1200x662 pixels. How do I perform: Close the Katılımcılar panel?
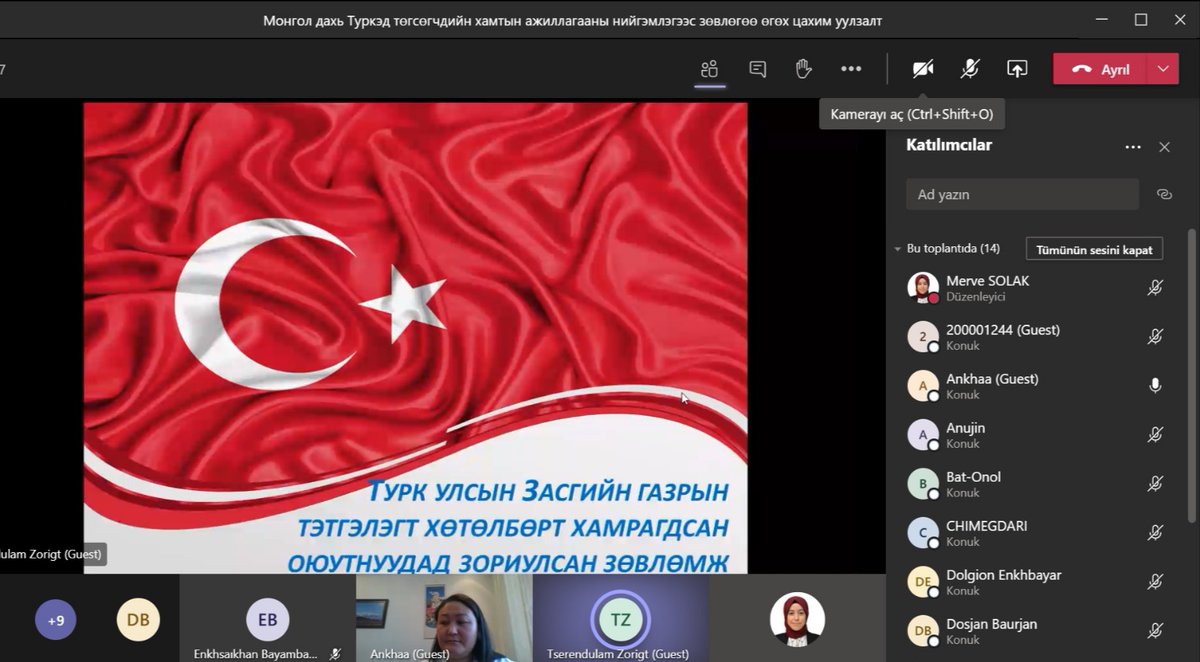pyautogui.click(x=1164, y=147)
